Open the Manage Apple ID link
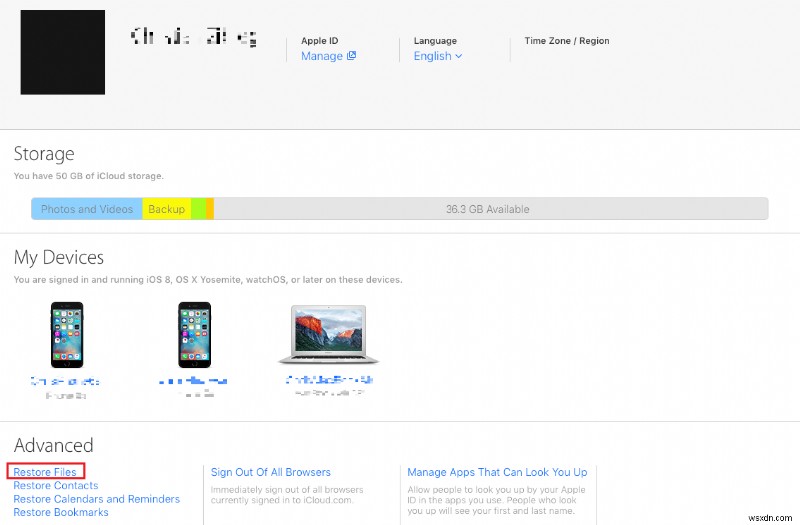 [321, 56]
